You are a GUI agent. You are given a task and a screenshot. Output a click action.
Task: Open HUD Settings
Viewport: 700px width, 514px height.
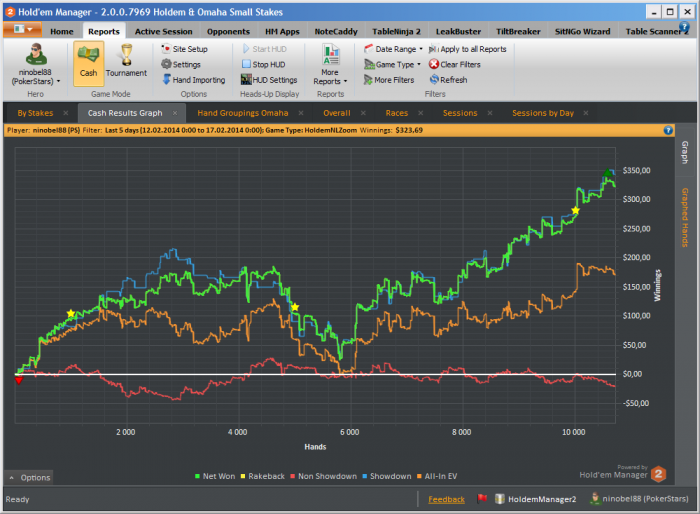(x=269, y=80)
